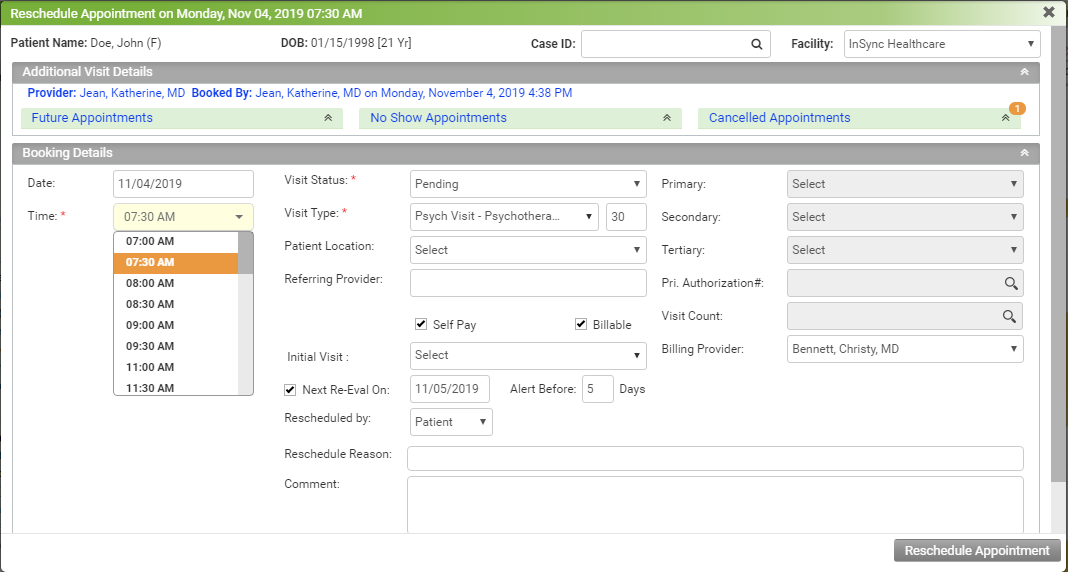Toggle the Billable checkbox

coord(581,324)
